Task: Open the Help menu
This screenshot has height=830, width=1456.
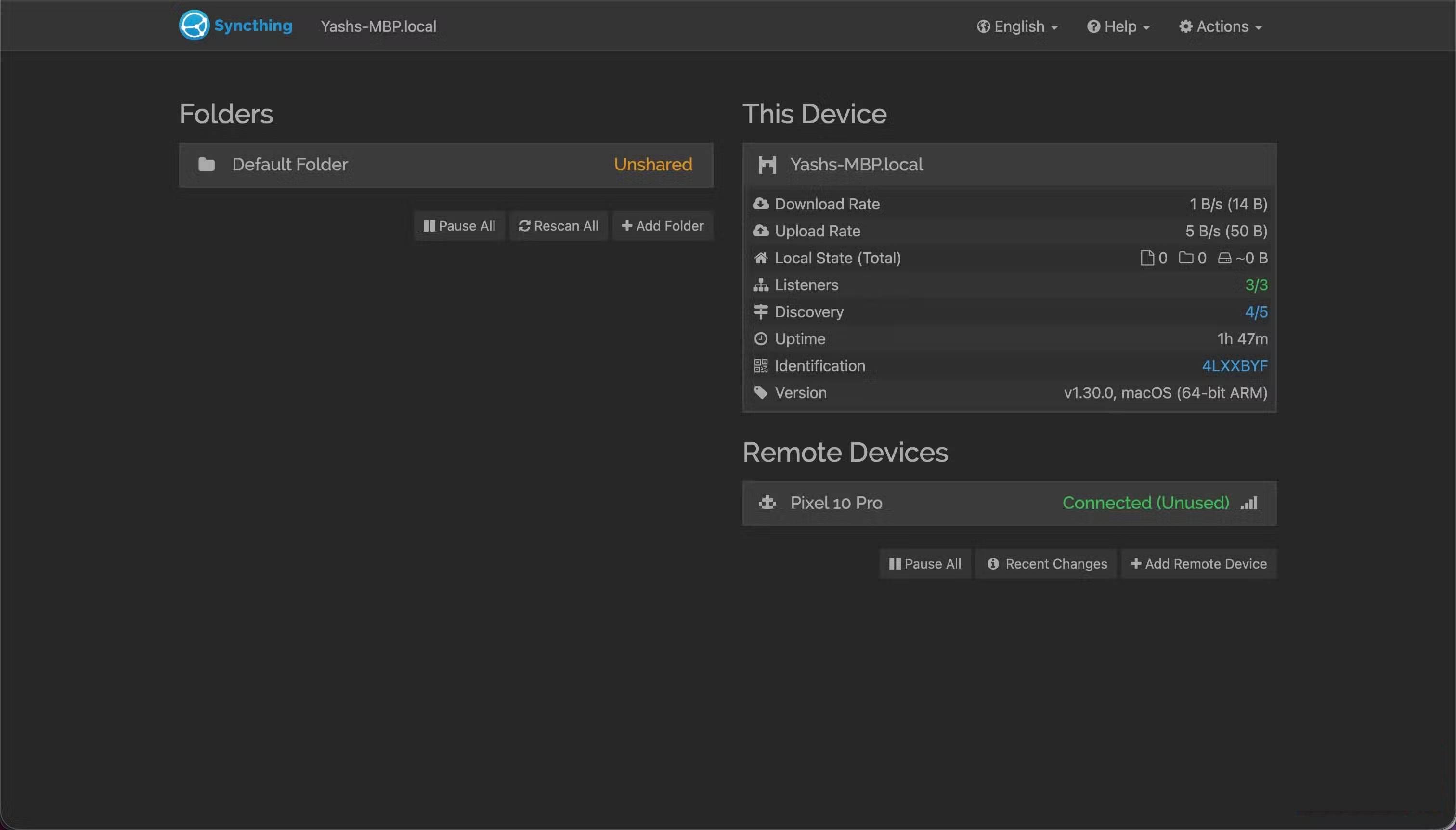Action: pyautogui.click(x=1118, y=26)
